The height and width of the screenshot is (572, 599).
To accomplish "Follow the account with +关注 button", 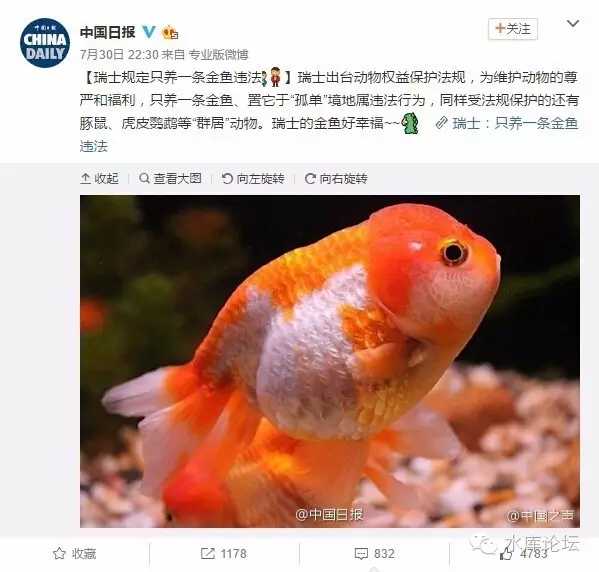I will coord(513,29).
